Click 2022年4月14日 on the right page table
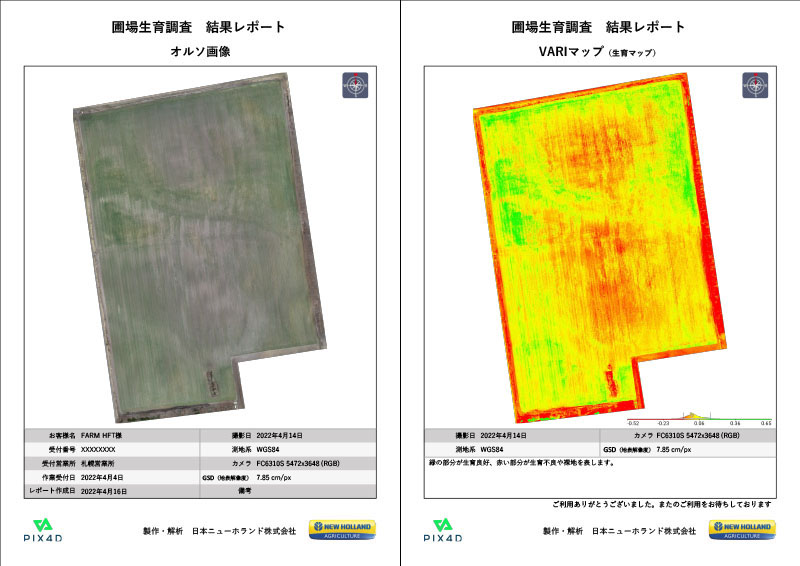 point(504,436)
